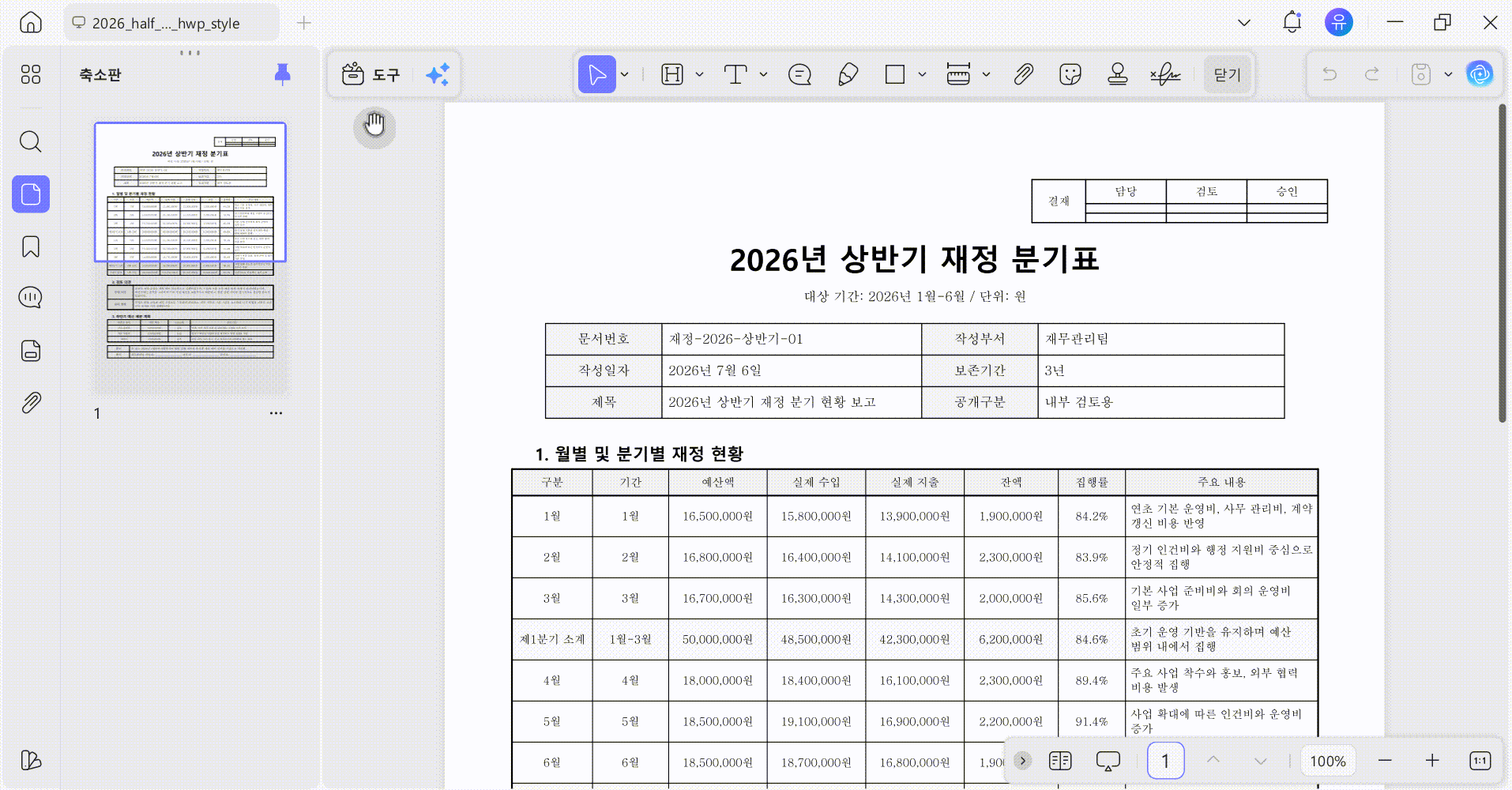The image size is (1512, 790).
Task: Add a comment note
Action: [799, 74]
